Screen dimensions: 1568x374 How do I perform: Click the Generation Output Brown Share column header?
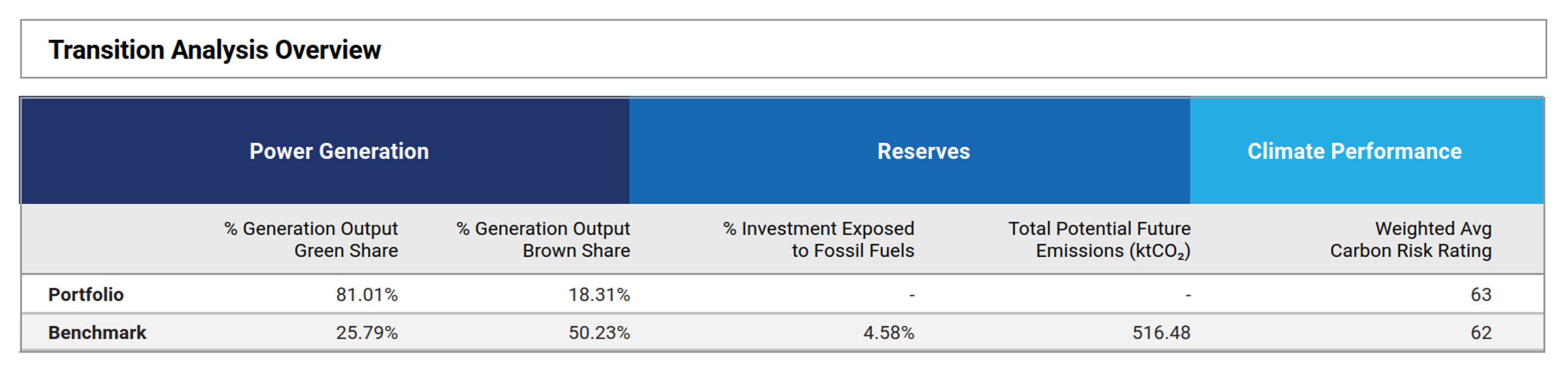tap(543, 239)
